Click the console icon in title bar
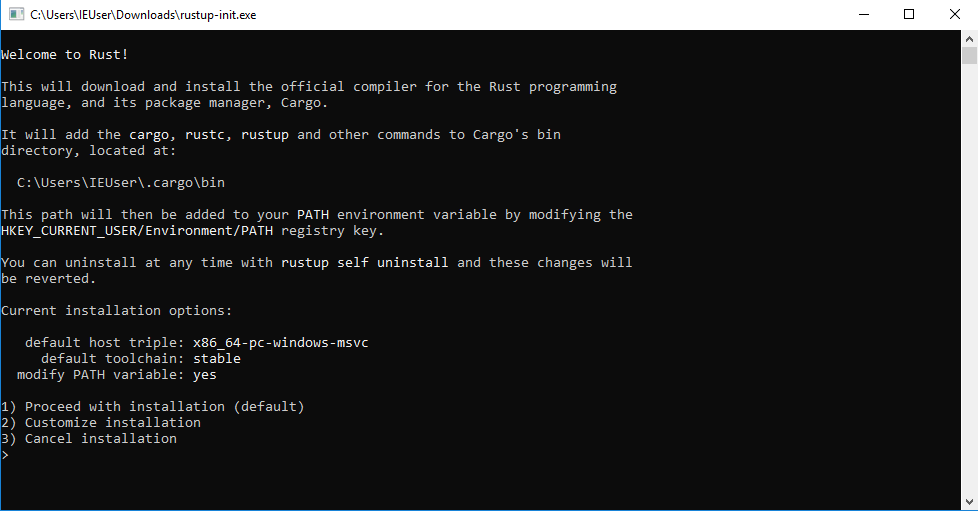This screenshot has width=978, height=511. [x=16, y=14]
